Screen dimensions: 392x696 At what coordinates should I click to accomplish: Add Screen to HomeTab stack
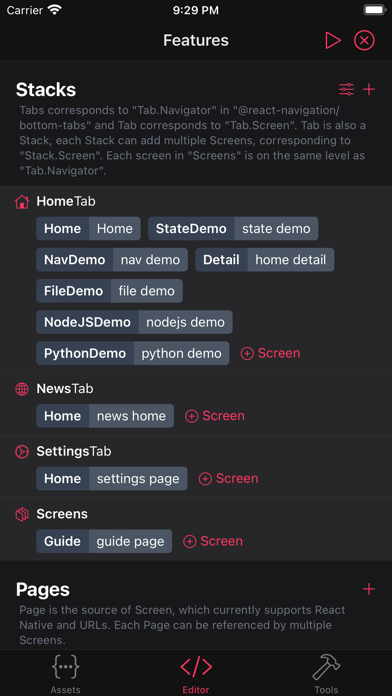pos(270,353)
